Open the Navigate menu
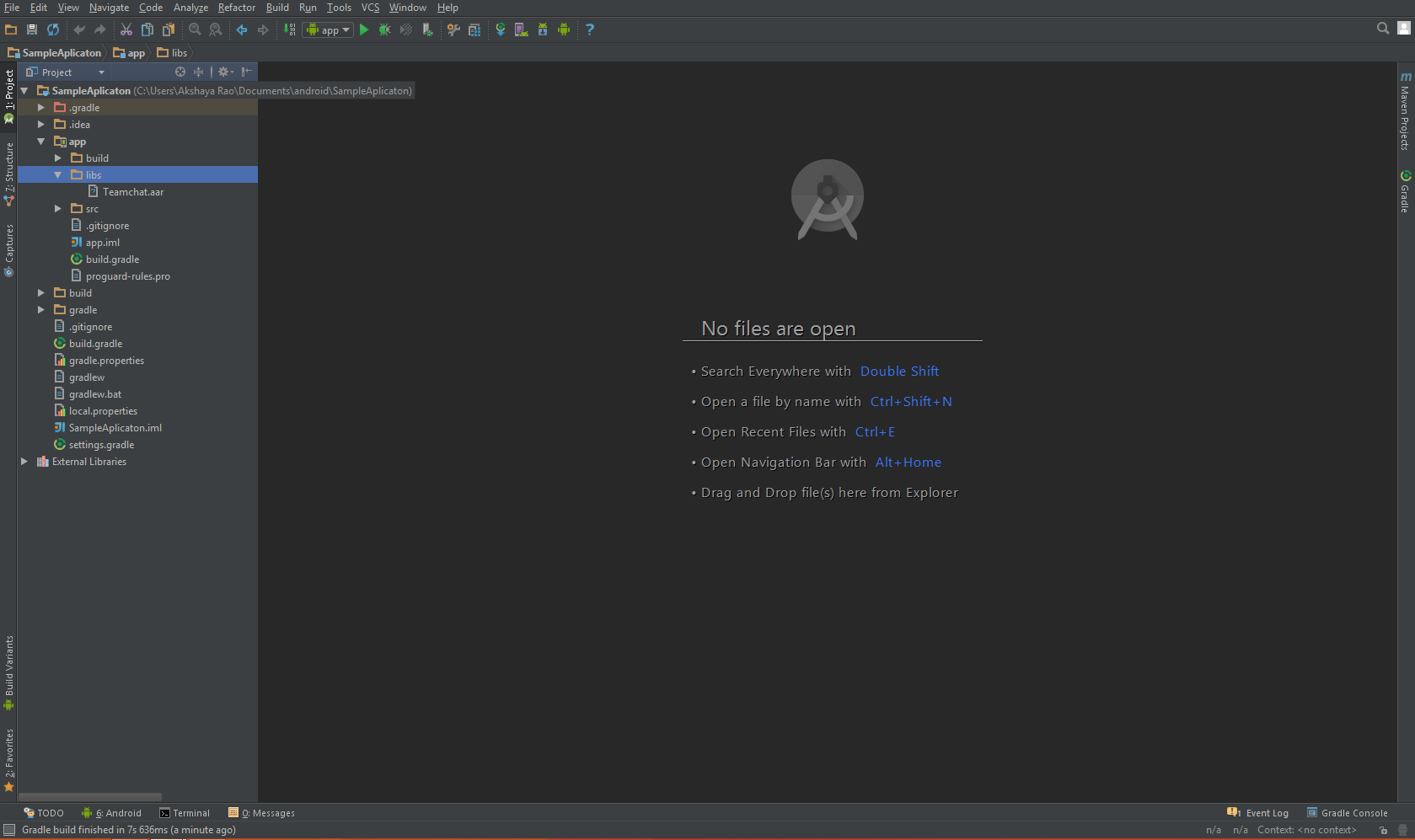Screen dimensions: 1415x840 [110, 8]
